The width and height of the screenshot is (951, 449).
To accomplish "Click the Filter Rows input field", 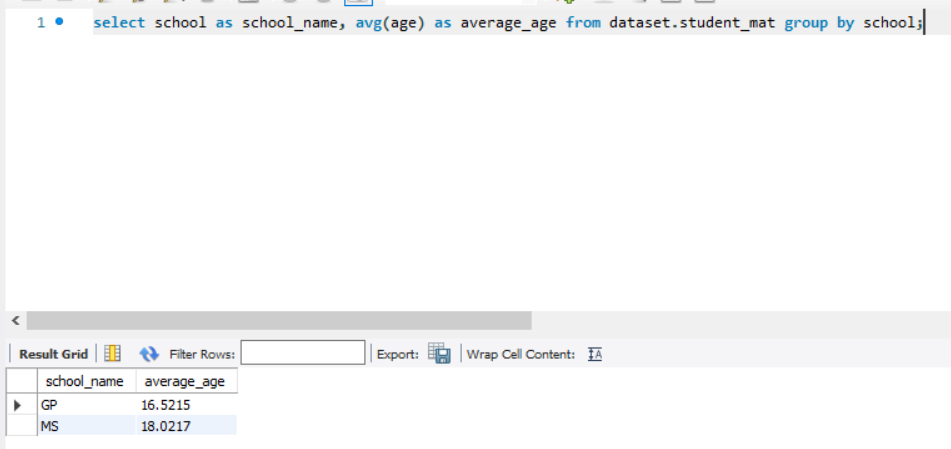I will tap(303, 353).
